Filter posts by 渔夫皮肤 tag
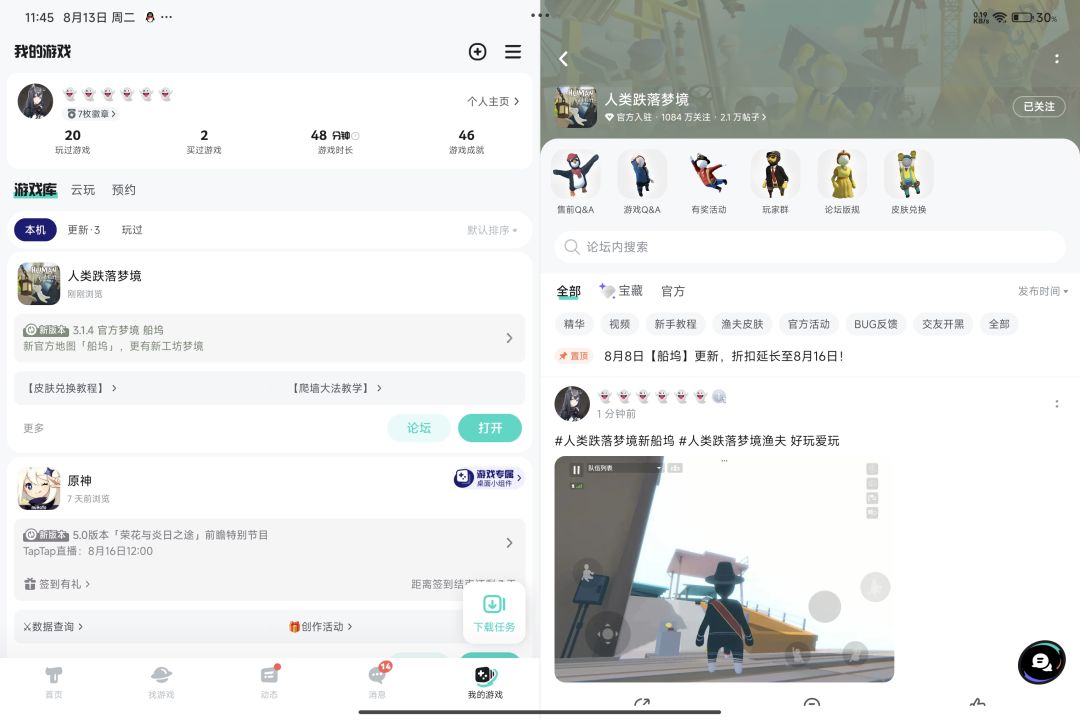 [742, 324]
